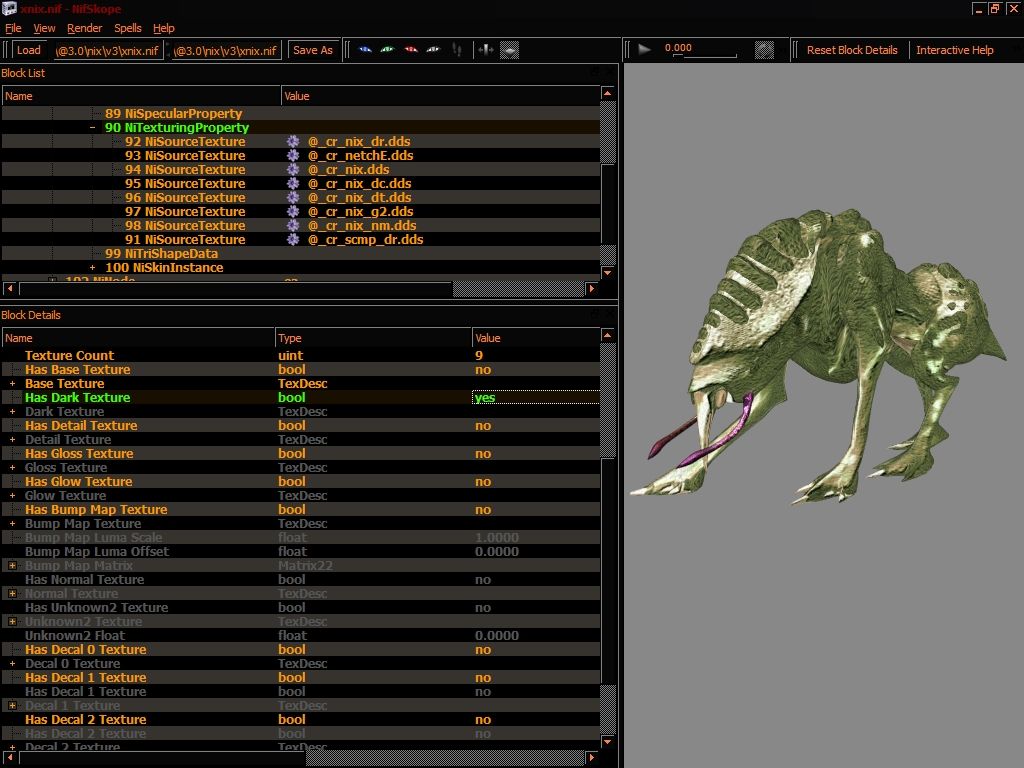
Task: Open the Spells menu
Action: 128,28
